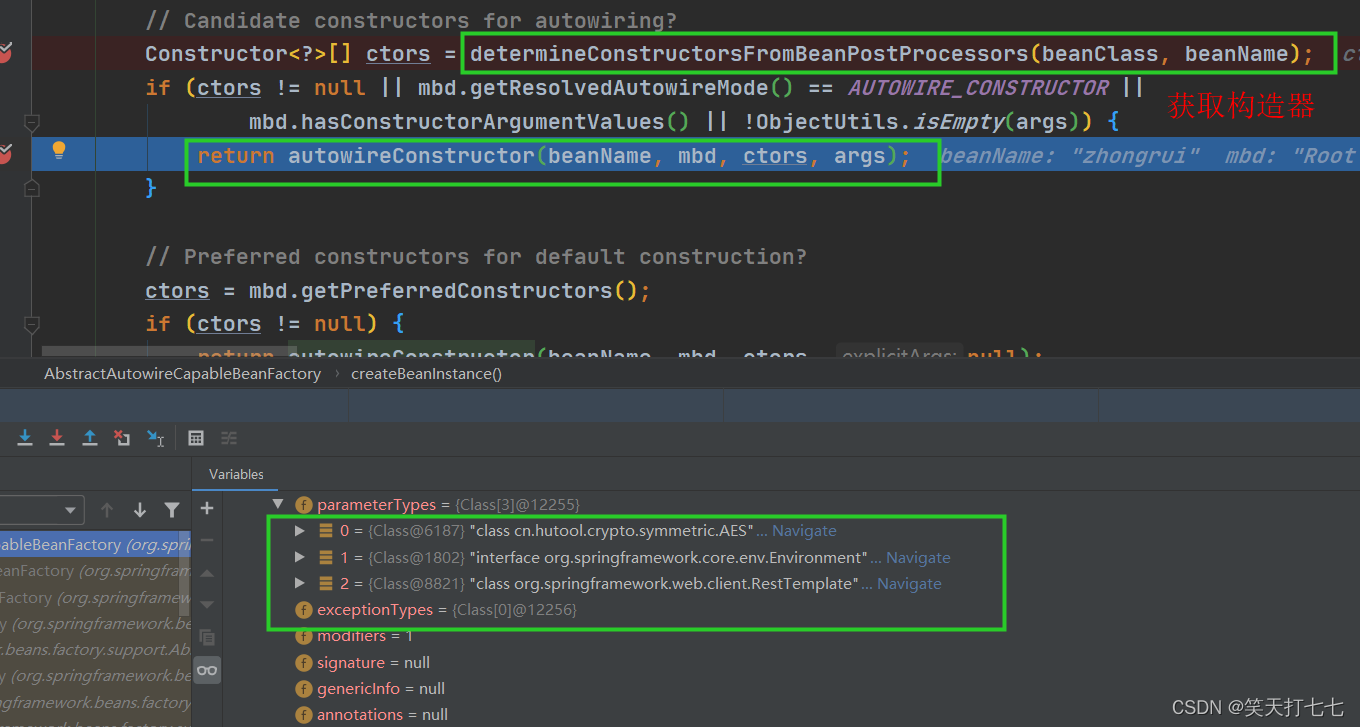The width and height of the screenshot is (1360, 727).
Task: Click determineConstructorsFromBeanPostProcessors method call
Action: (x=749, y=54)
